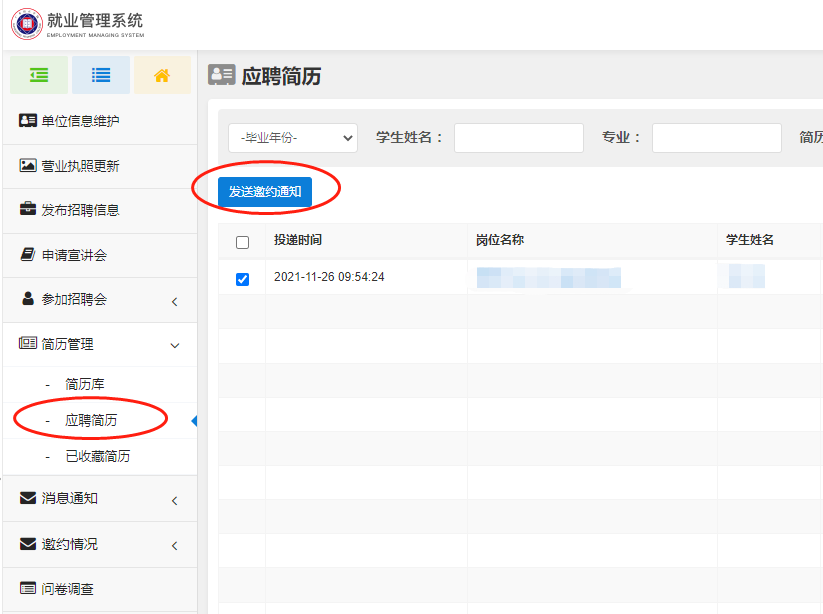Click the 单位信息维护 ID card icon
This screenshot has width=823, height=614.
(x=28, y=121)
